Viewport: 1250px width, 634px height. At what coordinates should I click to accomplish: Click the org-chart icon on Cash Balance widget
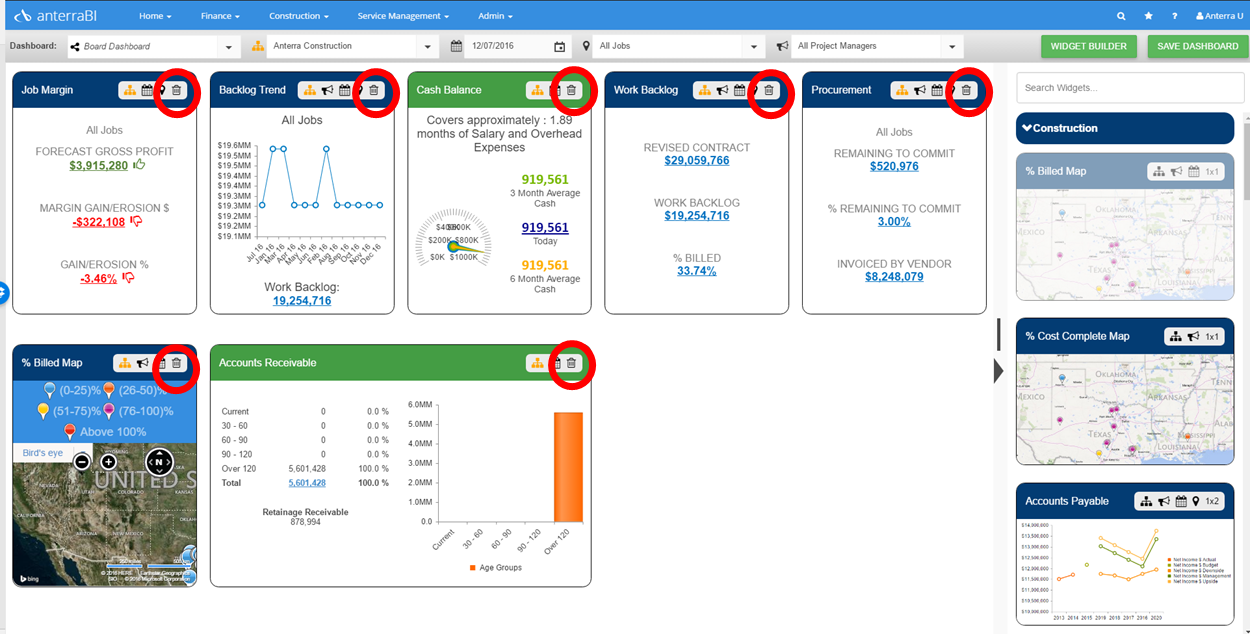538,90
